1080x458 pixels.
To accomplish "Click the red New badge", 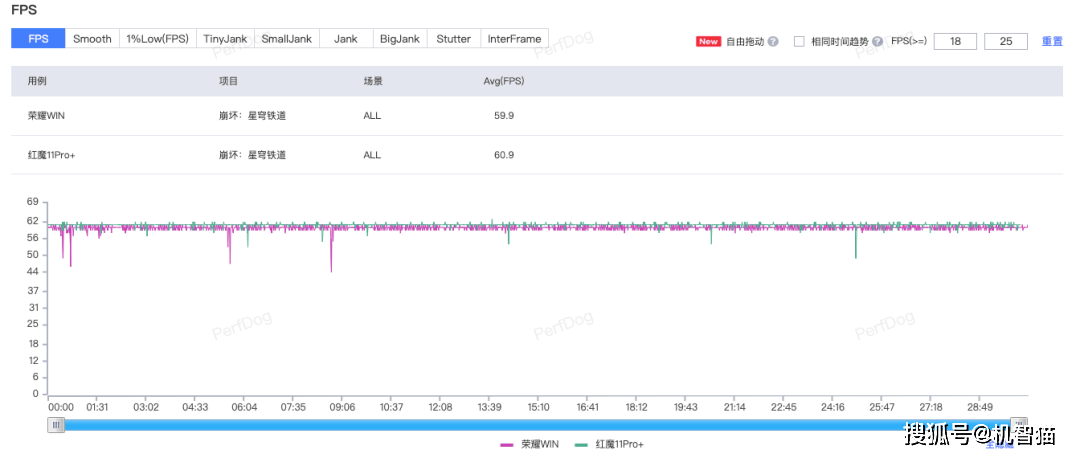I will click(708, 42).
